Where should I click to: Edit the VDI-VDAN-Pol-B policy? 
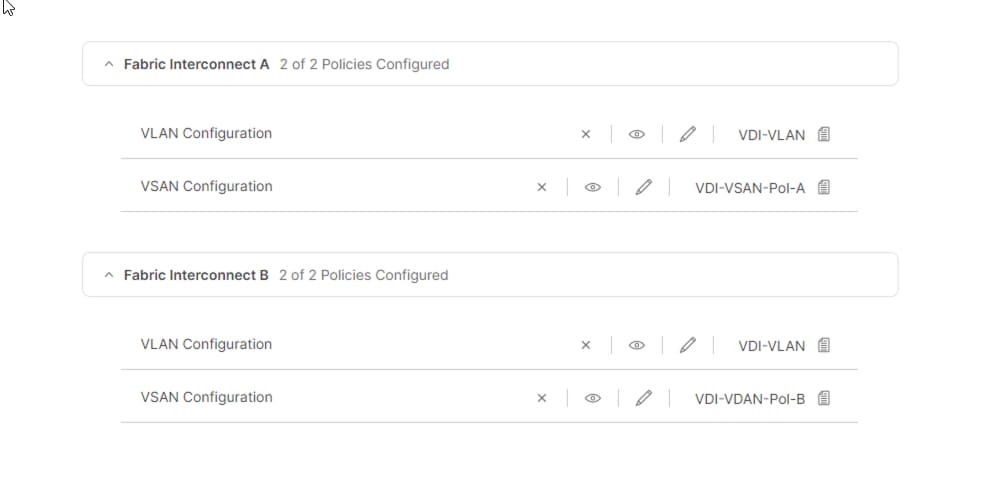644,398
